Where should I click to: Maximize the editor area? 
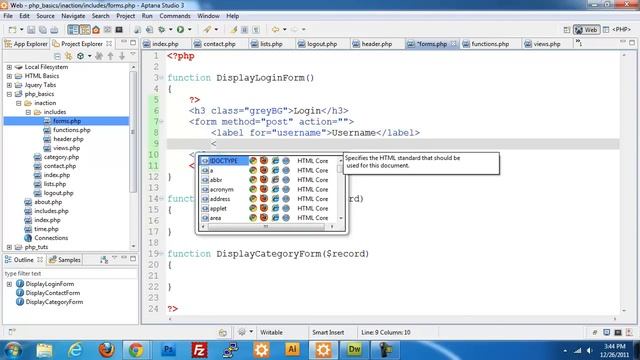pyautogui.click(x=632, y=42)
